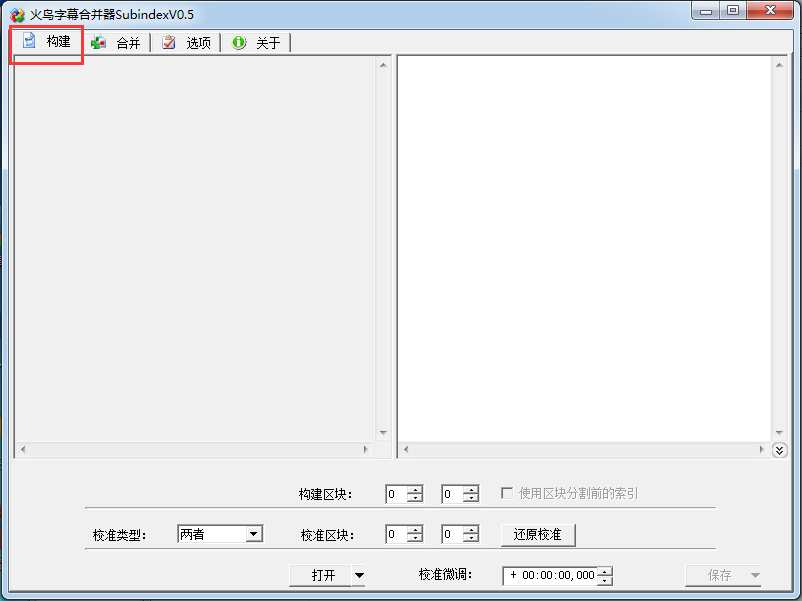Click the app logo in title bar
The image size is (802, 601).
(17, 14)
